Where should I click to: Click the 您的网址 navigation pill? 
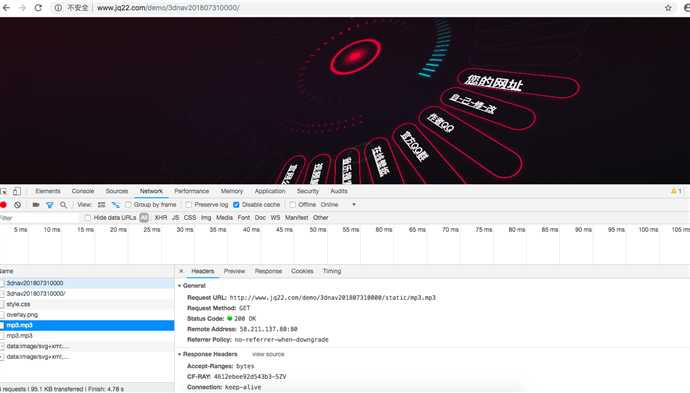[x=518, y=83]
